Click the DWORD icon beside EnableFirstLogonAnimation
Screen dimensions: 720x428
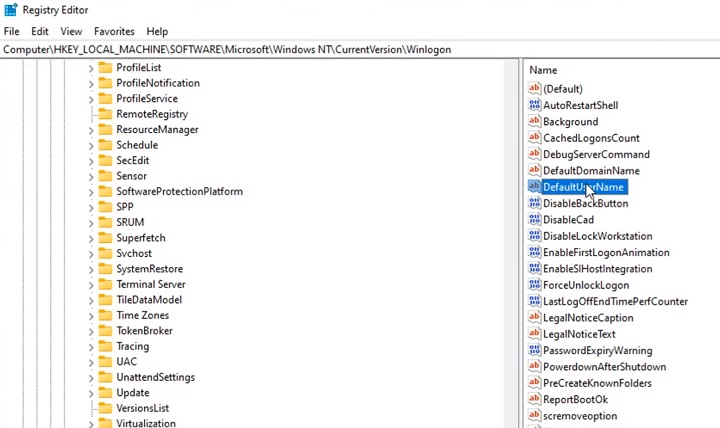[x=534, y=252]
